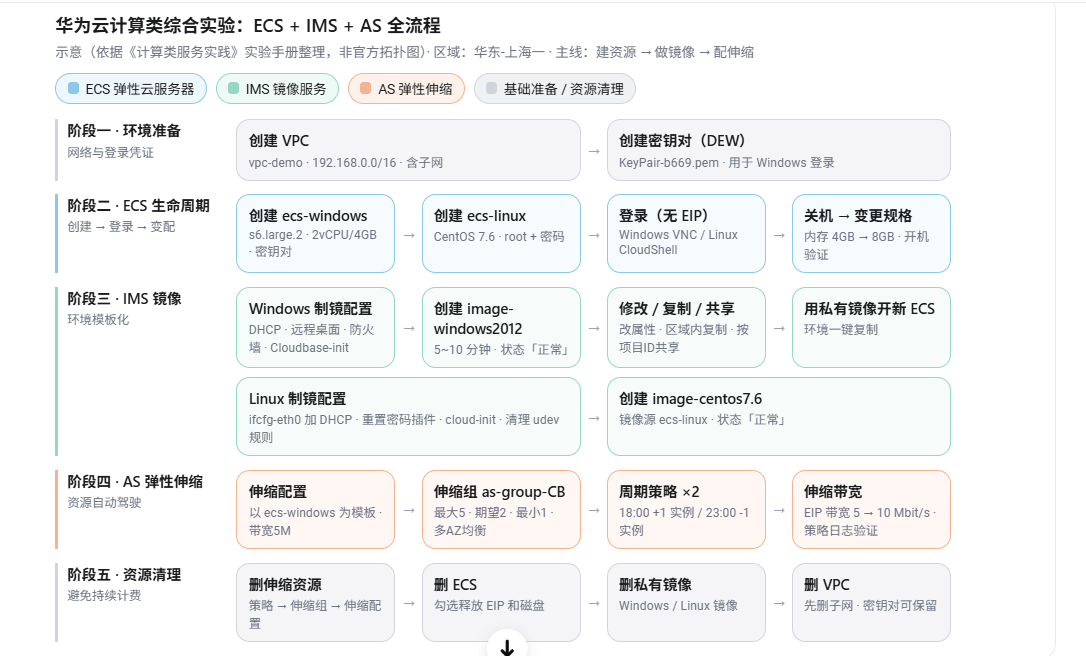Click the 阶段二 · ECS 生命周期 heading

tap(138, 206)
